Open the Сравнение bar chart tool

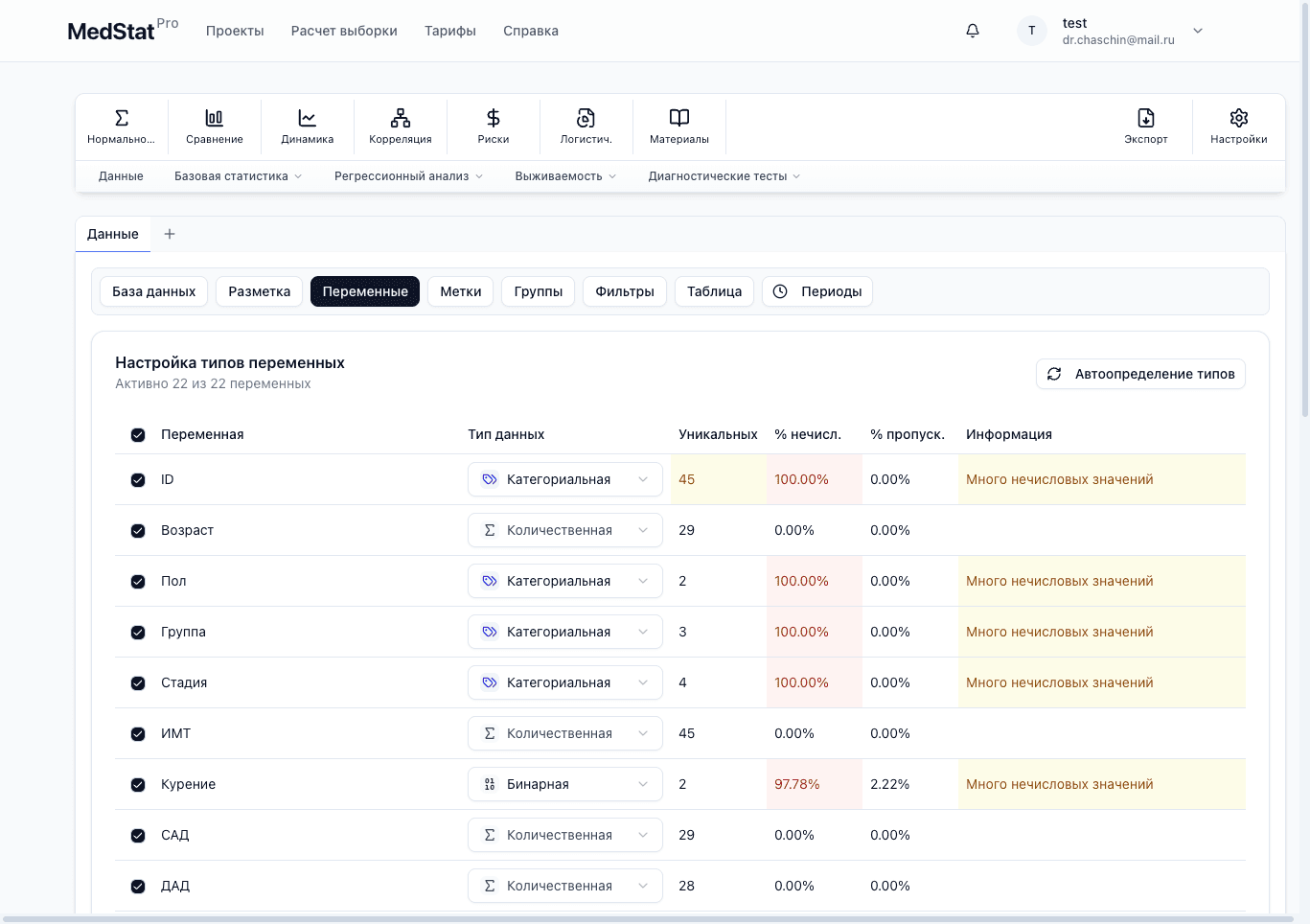[215, 127]
